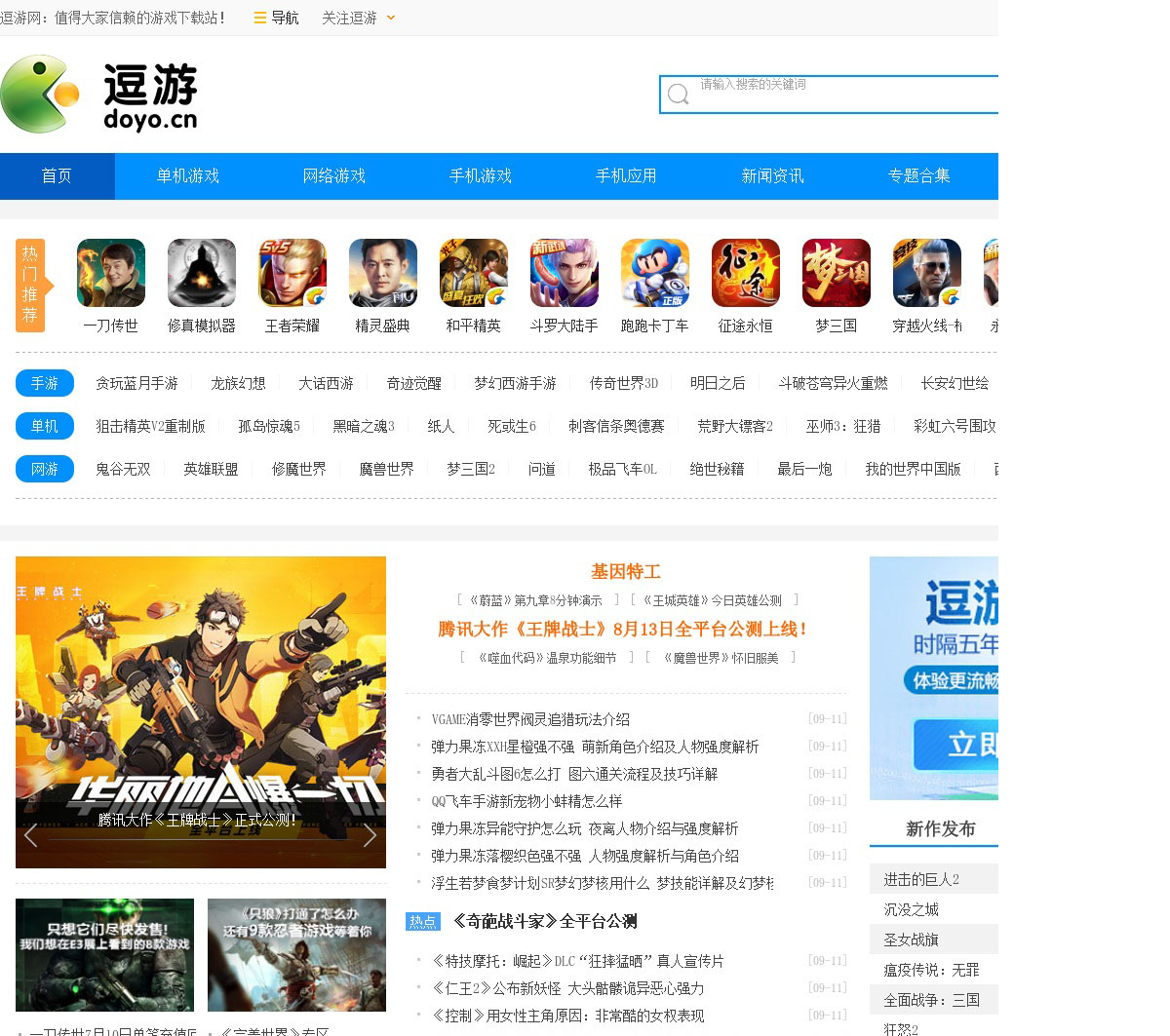Open 勇者大乱斗图6怎么打 article
Viewport: 1170px width, 1036px height.
574,774
